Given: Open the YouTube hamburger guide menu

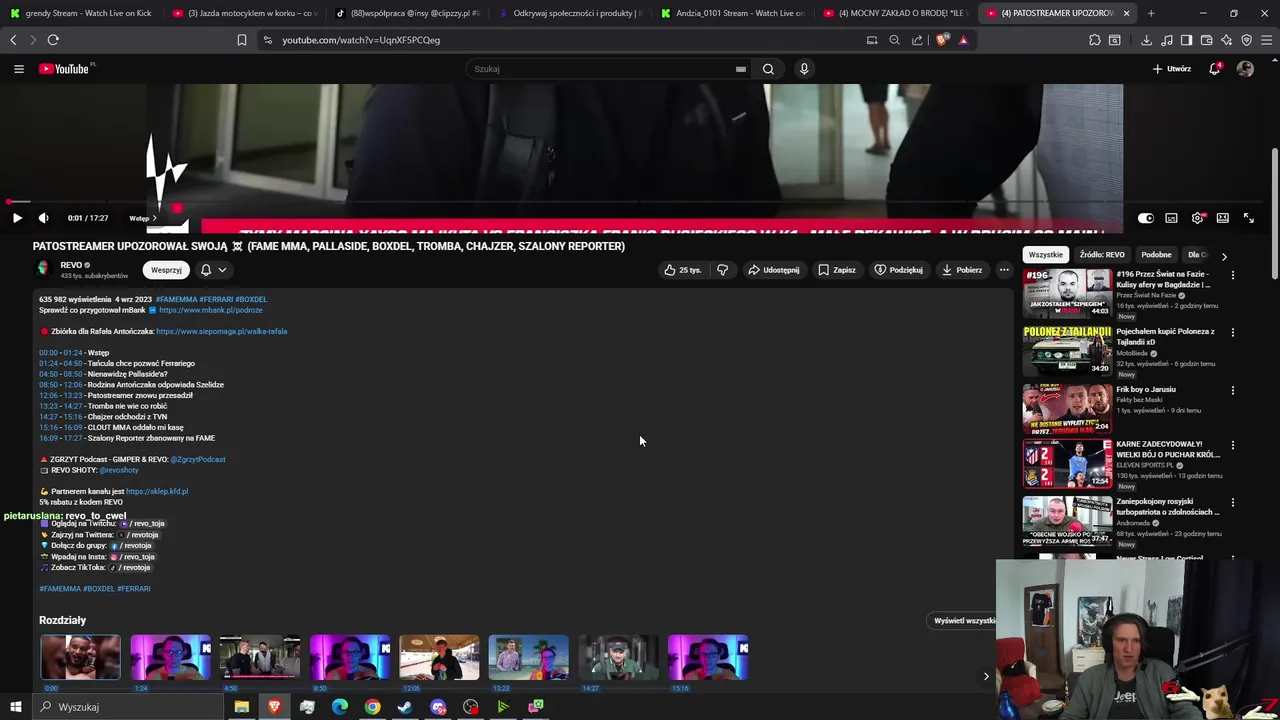Looking at the screenshot, I should click(x=18, y=69).
